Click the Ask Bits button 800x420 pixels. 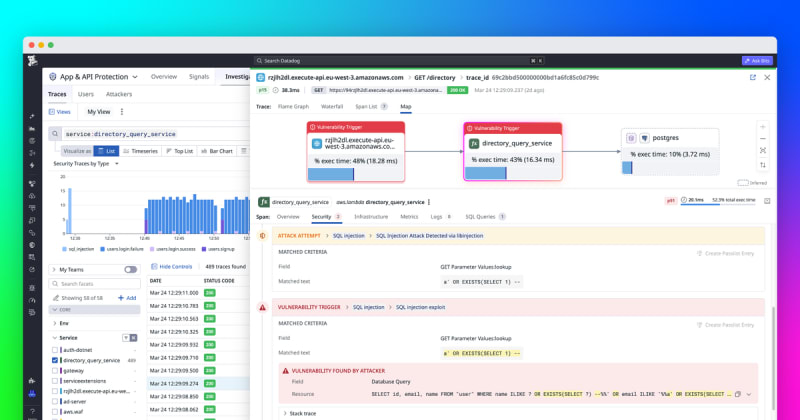coord(756,60)
